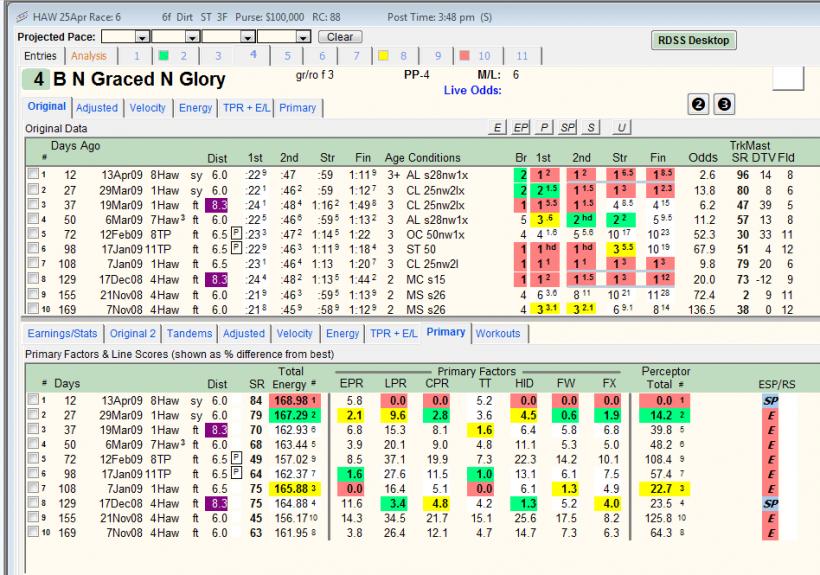Click the red square marker on entry 10

464,55
